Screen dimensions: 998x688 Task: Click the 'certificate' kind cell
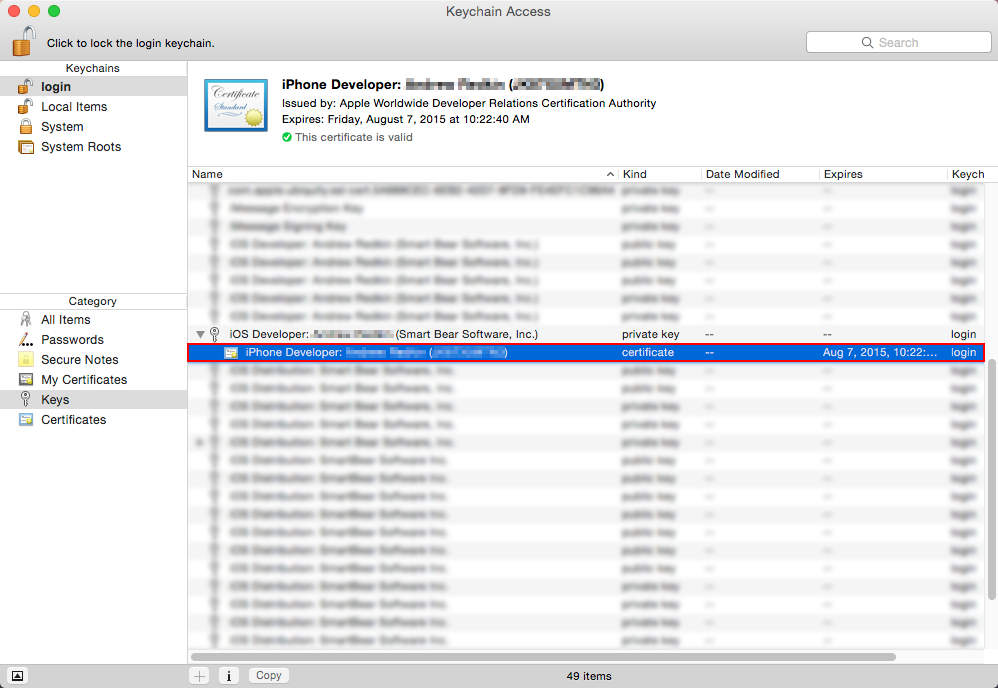coord(647,352)
